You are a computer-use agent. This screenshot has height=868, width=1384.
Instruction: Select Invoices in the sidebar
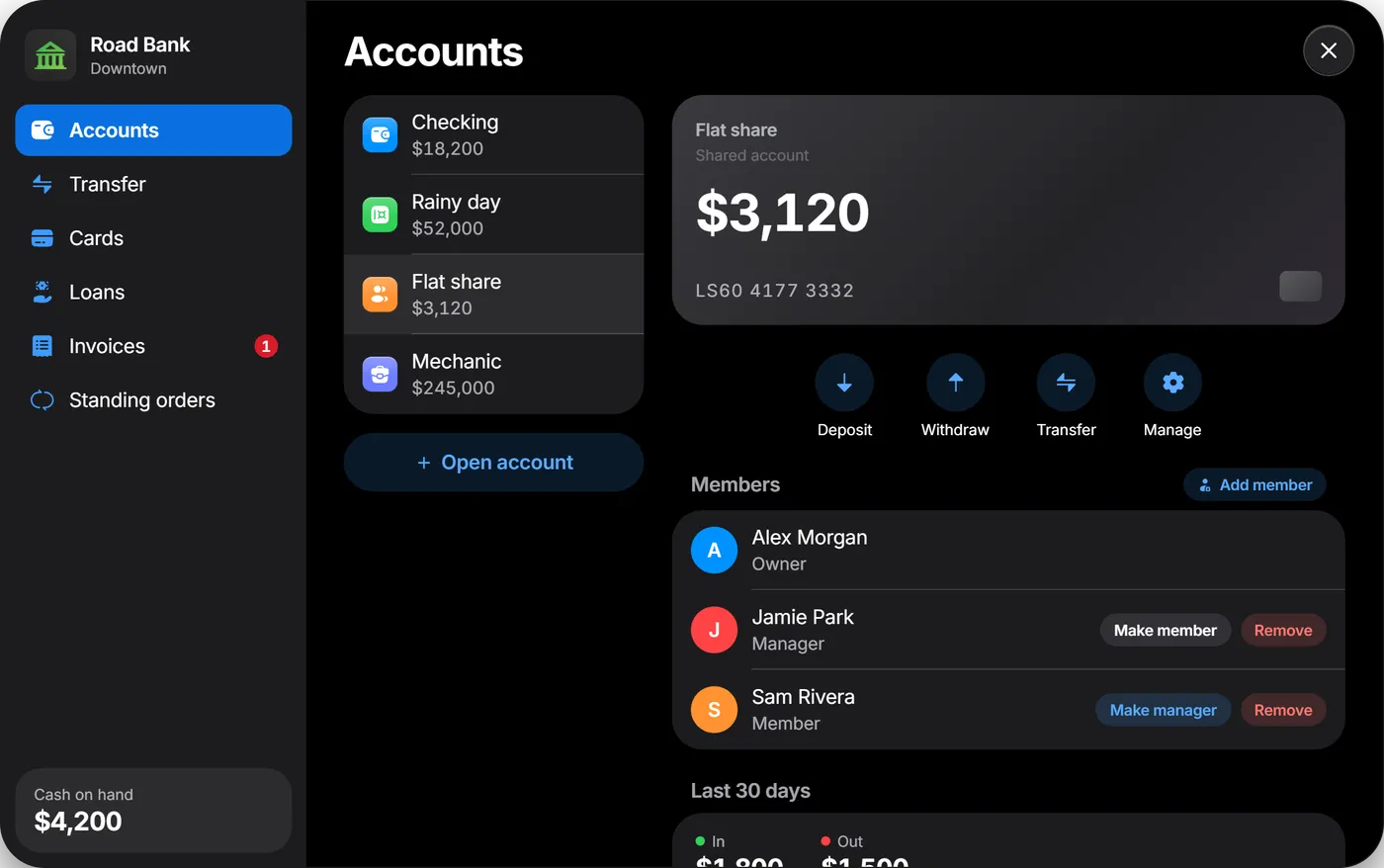(153, 346)
